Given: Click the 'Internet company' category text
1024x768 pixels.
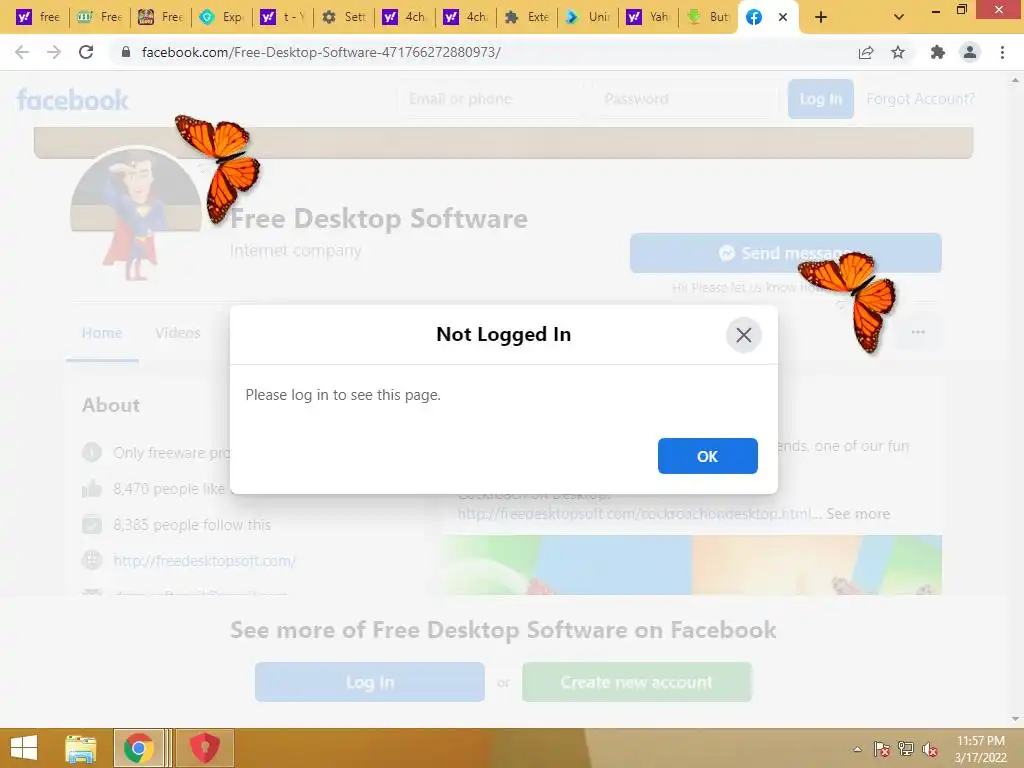Looking at the screenshot, I should coord(295,251).
